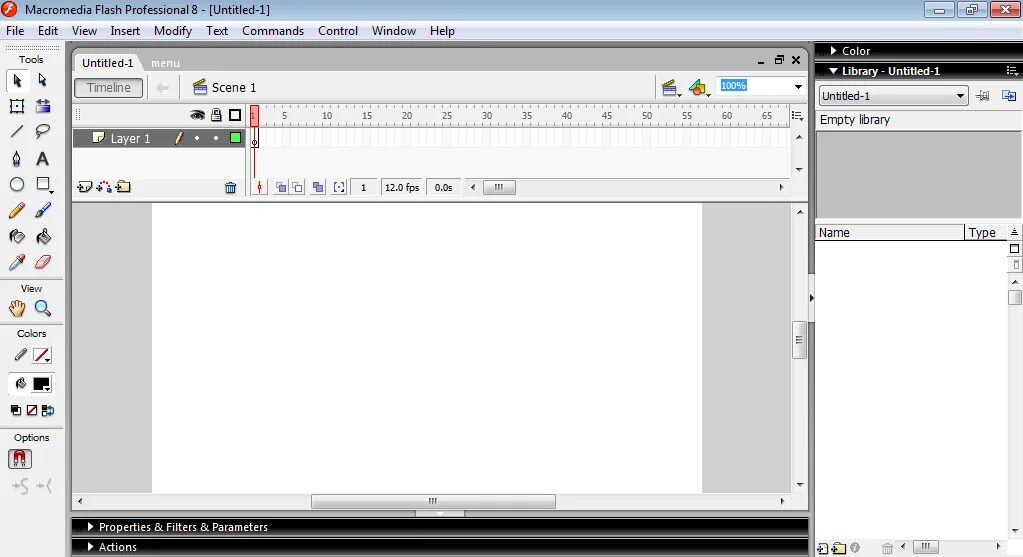The width and height of the screenshot is (1023, 557).
Task: Open the Edit Symbols icon
Action: point(699,88)
